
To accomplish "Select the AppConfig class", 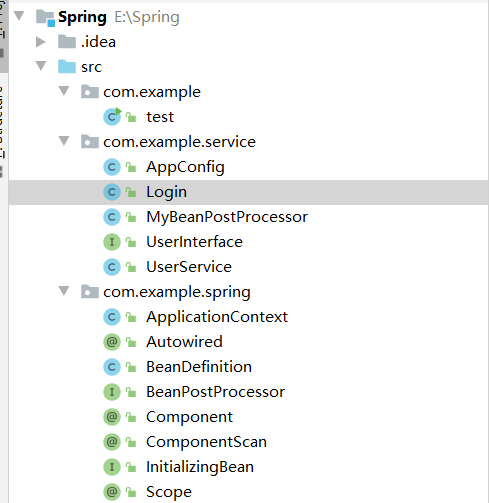I will point(185,167).
